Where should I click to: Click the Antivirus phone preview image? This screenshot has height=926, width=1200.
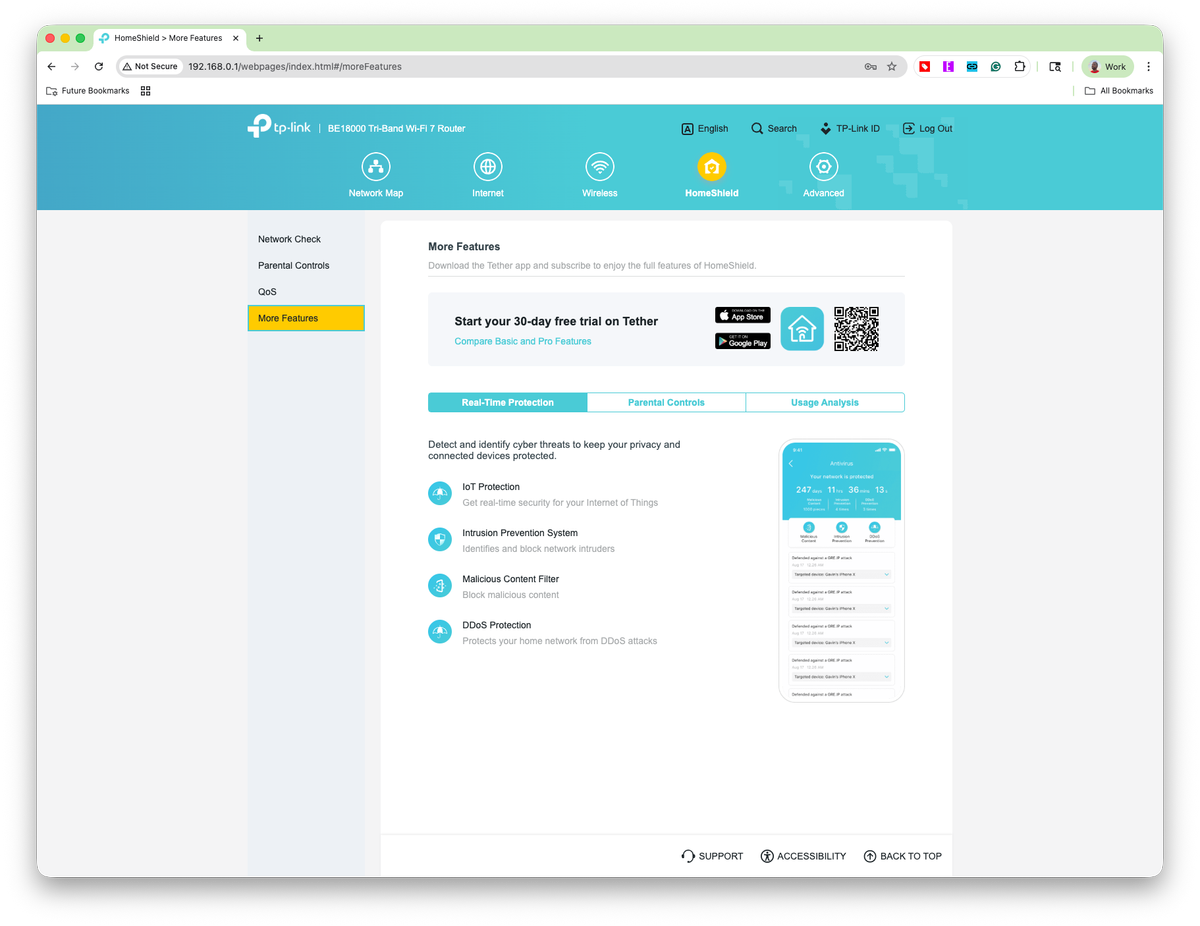(841, 571)
